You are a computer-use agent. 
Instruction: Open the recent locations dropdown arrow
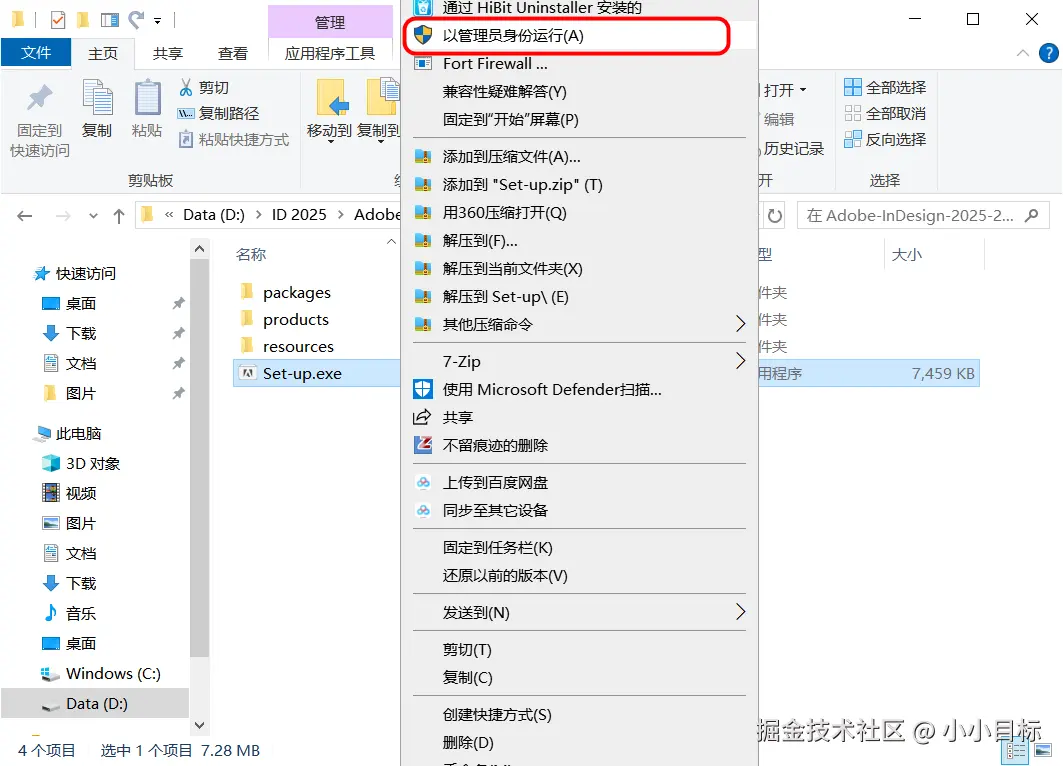(x=93, y=216)
